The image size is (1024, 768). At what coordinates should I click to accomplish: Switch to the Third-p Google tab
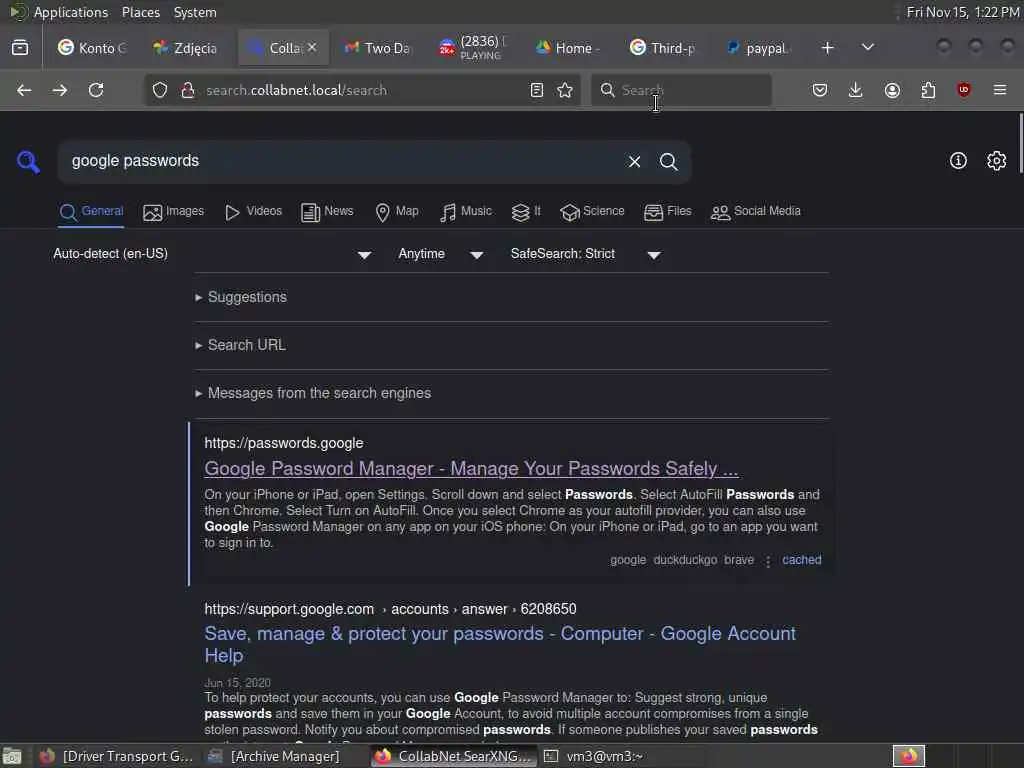pyautogui.click(x=663, y=48)
